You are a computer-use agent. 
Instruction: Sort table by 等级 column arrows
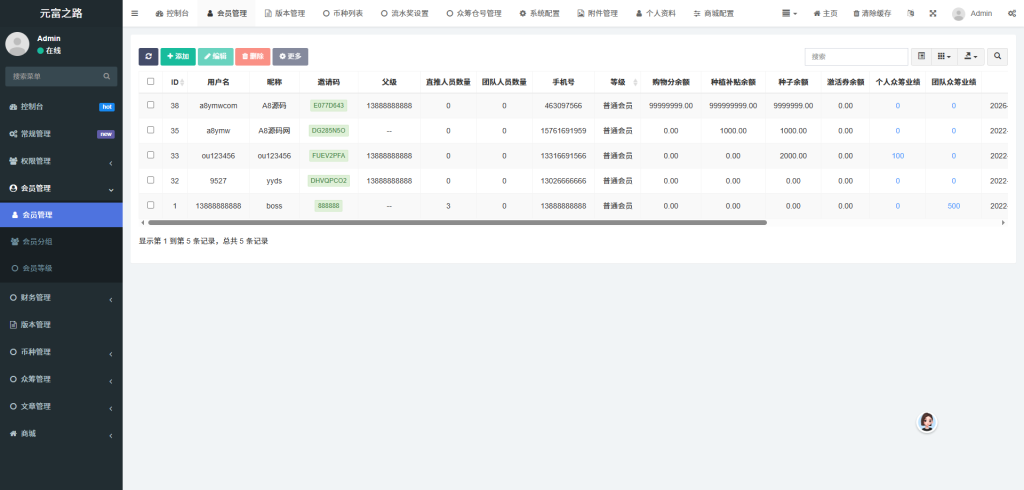pos(635,82)
